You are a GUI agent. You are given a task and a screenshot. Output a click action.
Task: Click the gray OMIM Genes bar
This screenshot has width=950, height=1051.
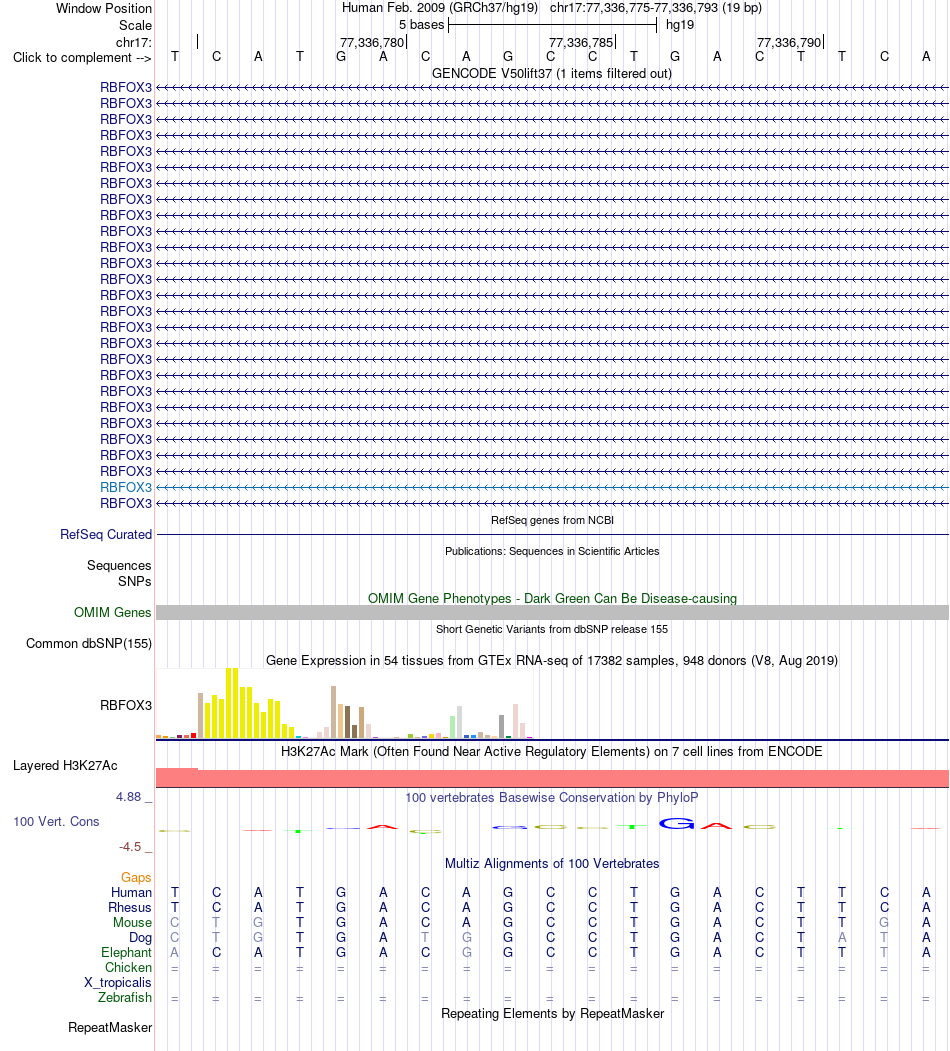552,613
